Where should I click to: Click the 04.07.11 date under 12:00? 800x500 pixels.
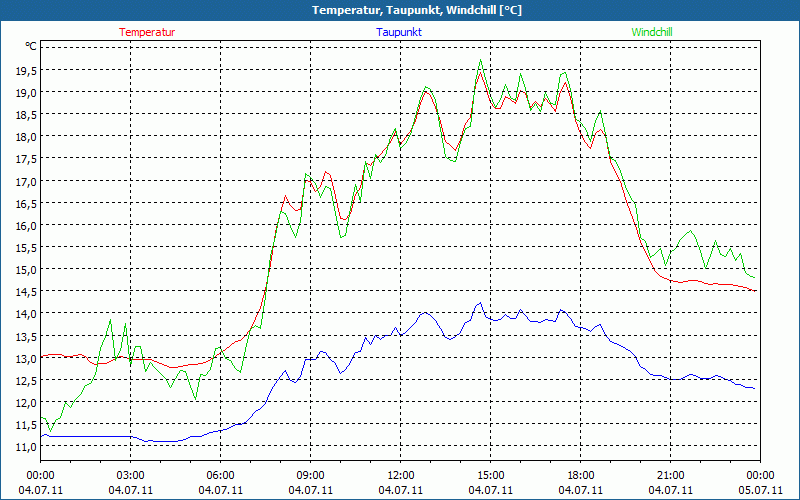(401, 490)
